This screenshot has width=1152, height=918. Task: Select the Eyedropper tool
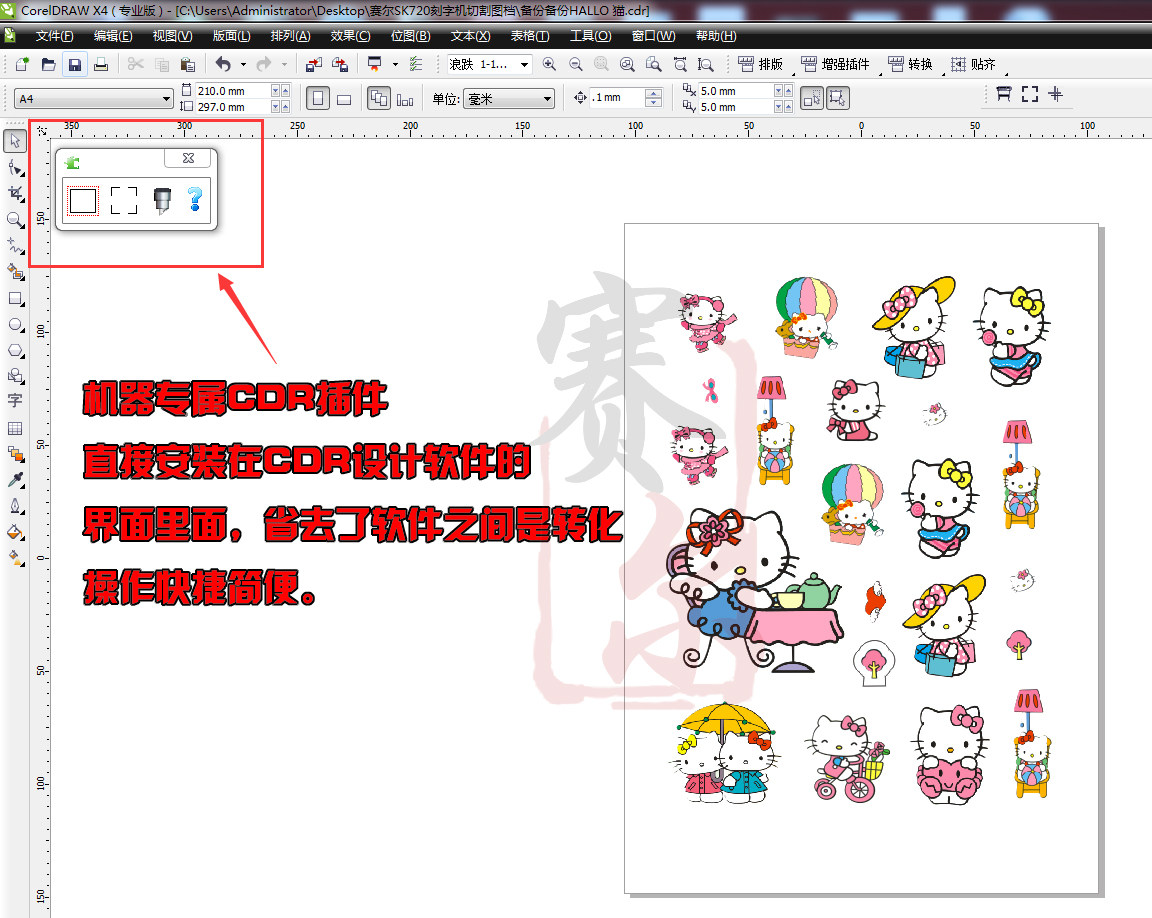tap(15, 480)
